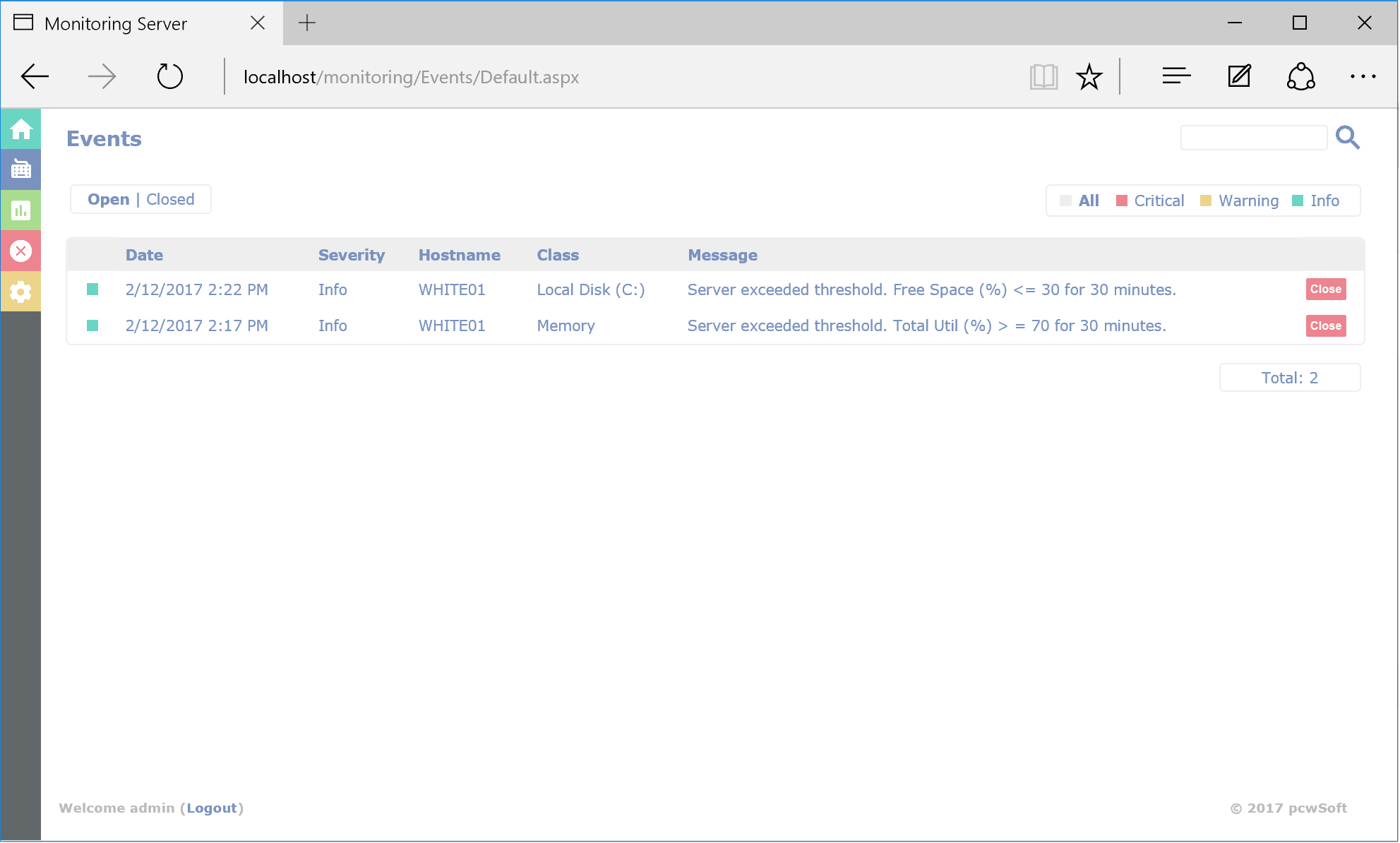The height and width of the screenshot is (843, 1400).
Task: Close the Memory event
Action: [1325, 326]
